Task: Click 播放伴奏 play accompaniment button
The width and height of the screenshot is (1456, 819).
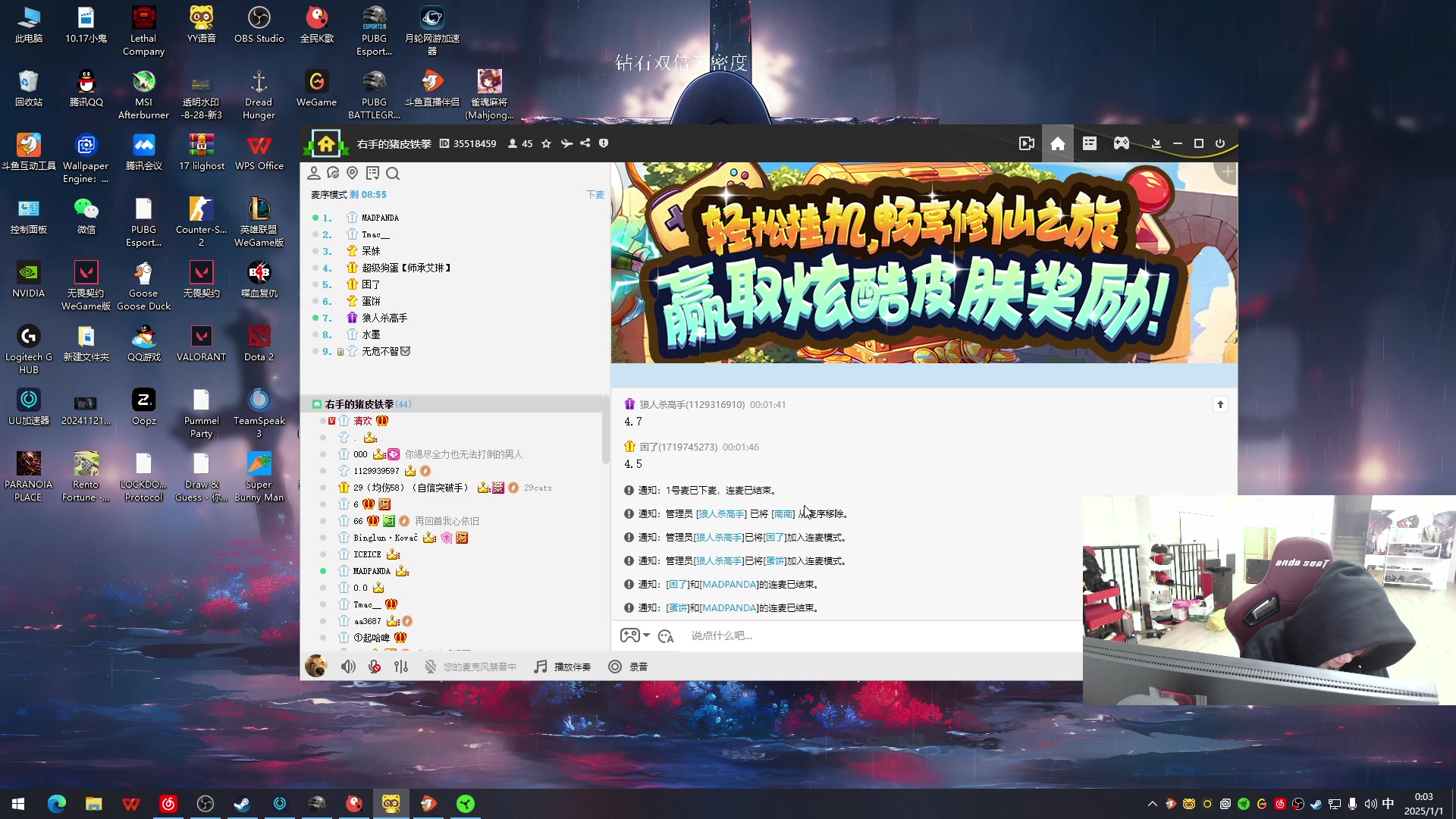Action: coord(562,667)
